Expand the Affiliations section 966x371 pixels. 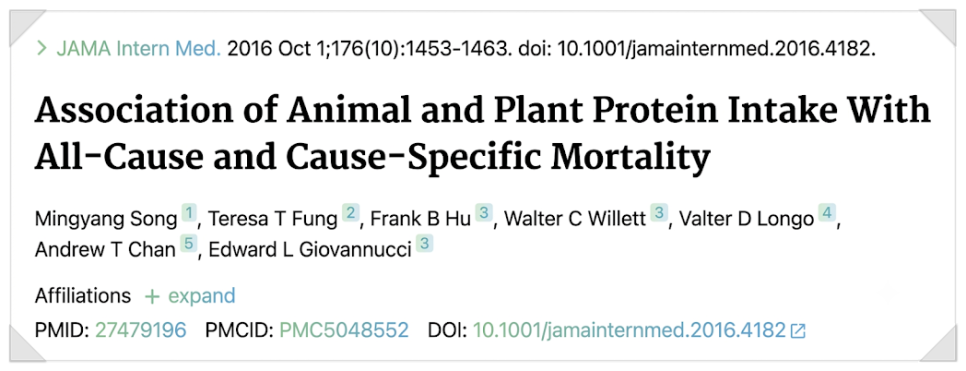pos(189,296)
